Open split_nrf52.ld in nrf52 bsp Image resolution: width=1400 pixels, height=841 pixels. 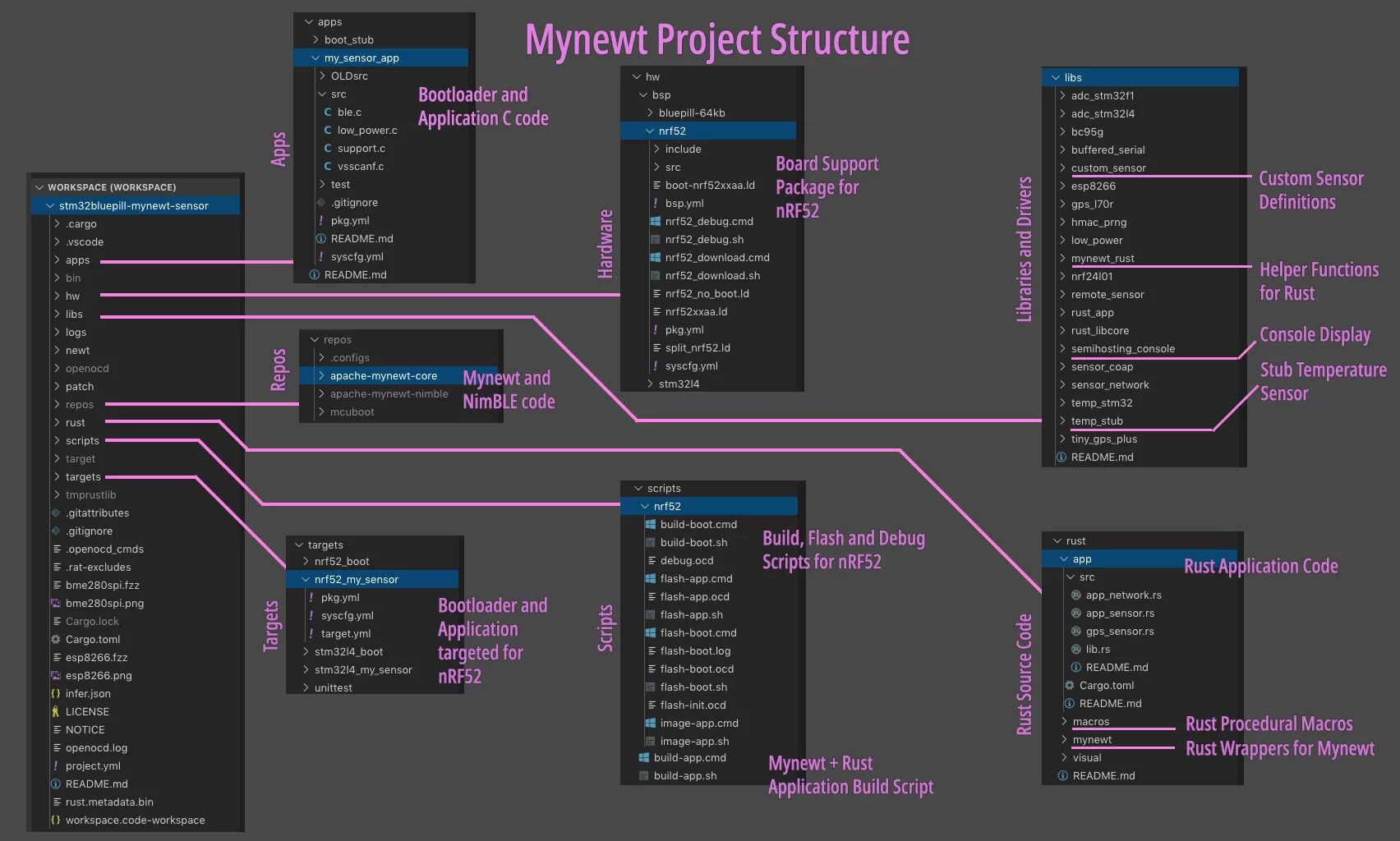coord(698,347)
